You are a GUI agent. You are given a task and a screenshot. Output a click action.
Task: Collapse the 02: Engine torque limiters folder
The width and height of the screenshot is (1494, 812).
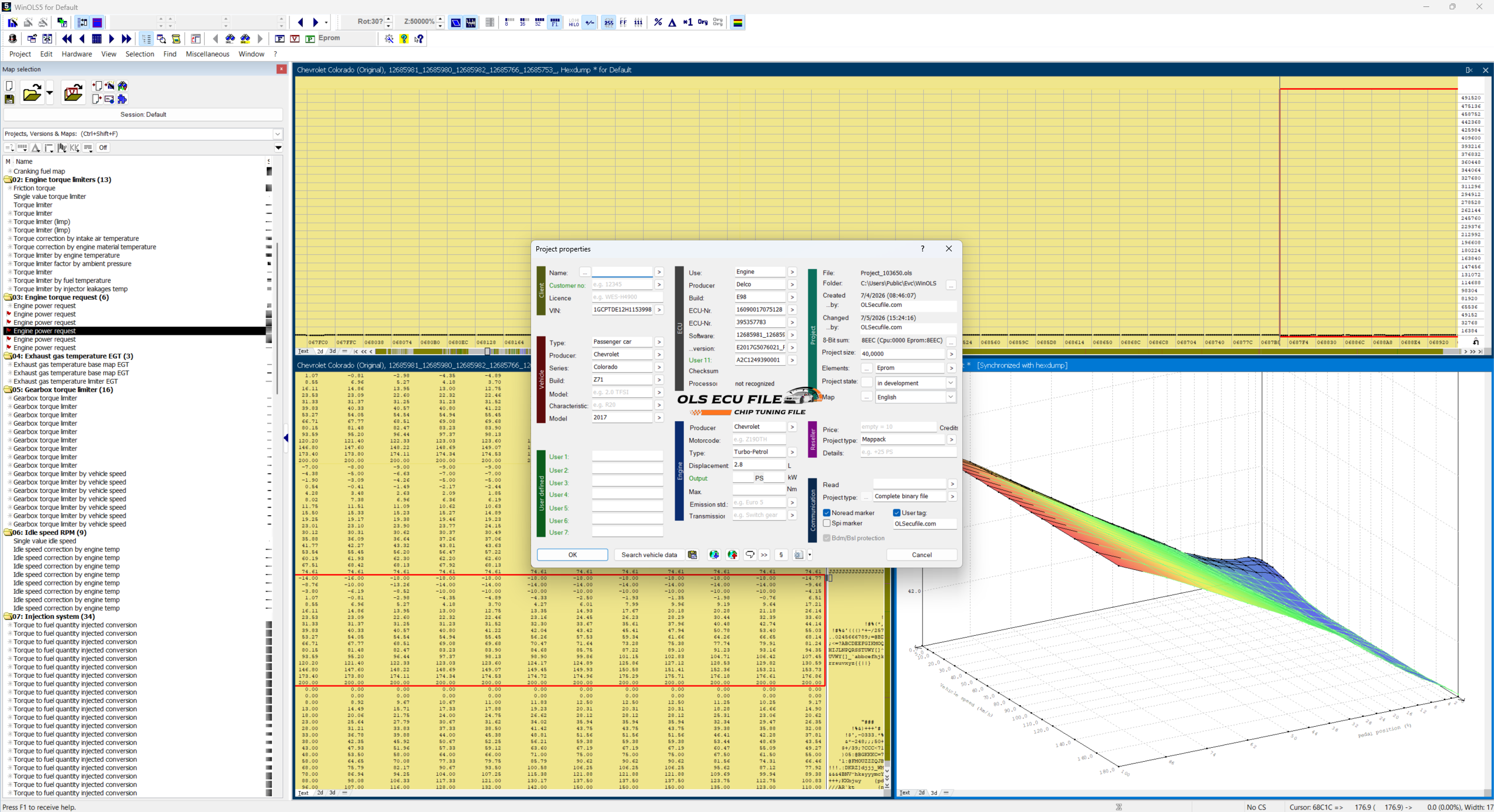pyautogui.click(x=8, y=180)
